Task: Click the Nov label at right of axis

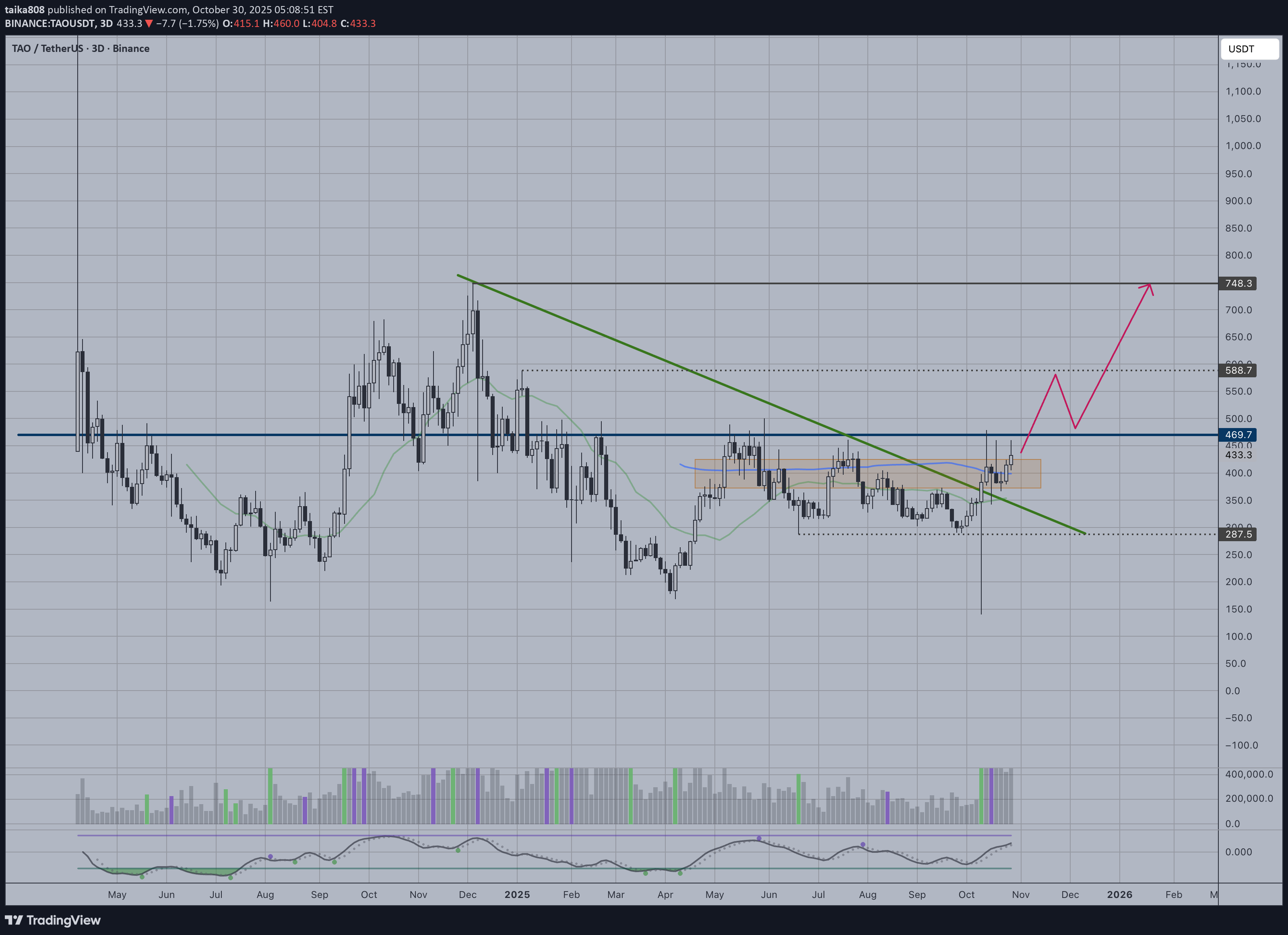Action: click(x=1020, y=895)
